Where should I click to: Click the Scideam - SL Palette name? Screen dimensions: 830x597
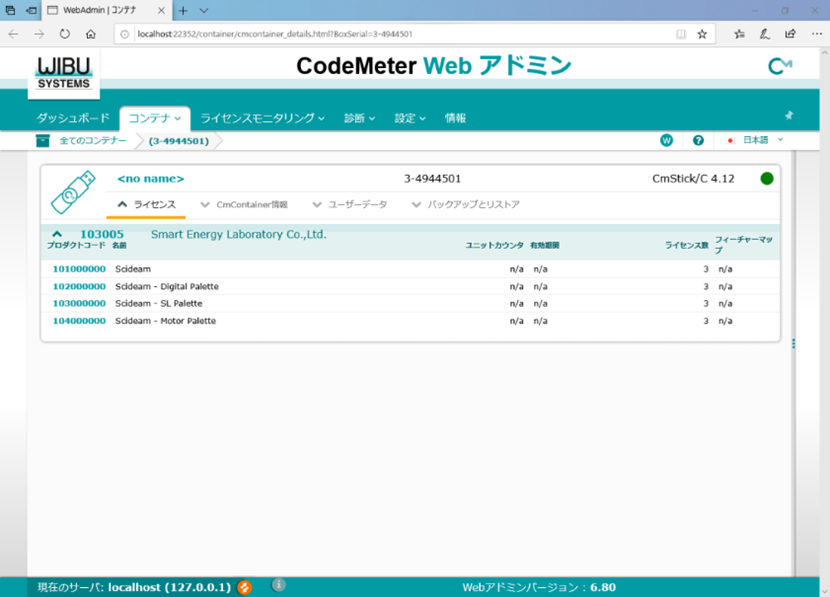pos(159,303)
